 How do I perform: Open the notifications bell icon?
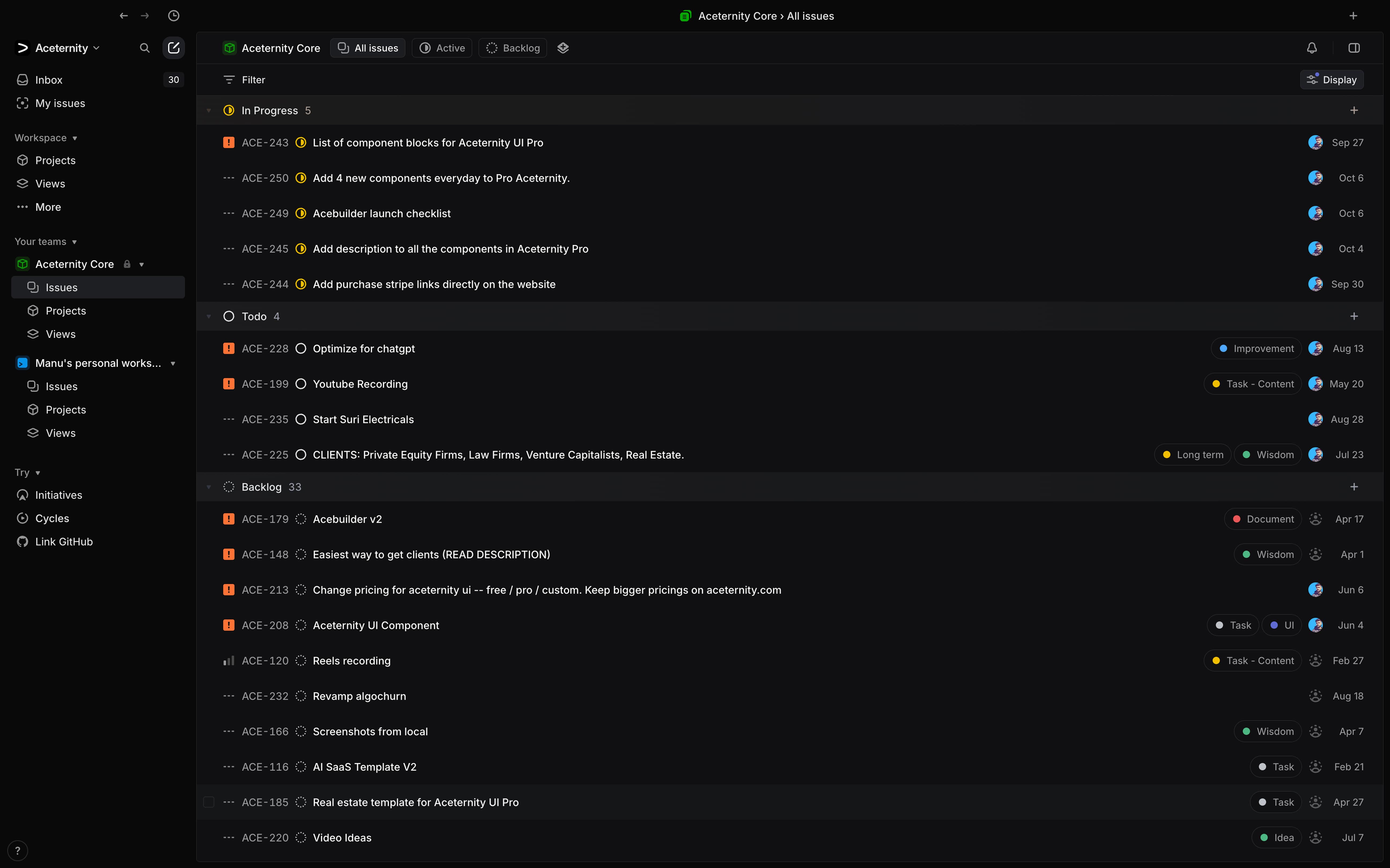coord(1312,48)
